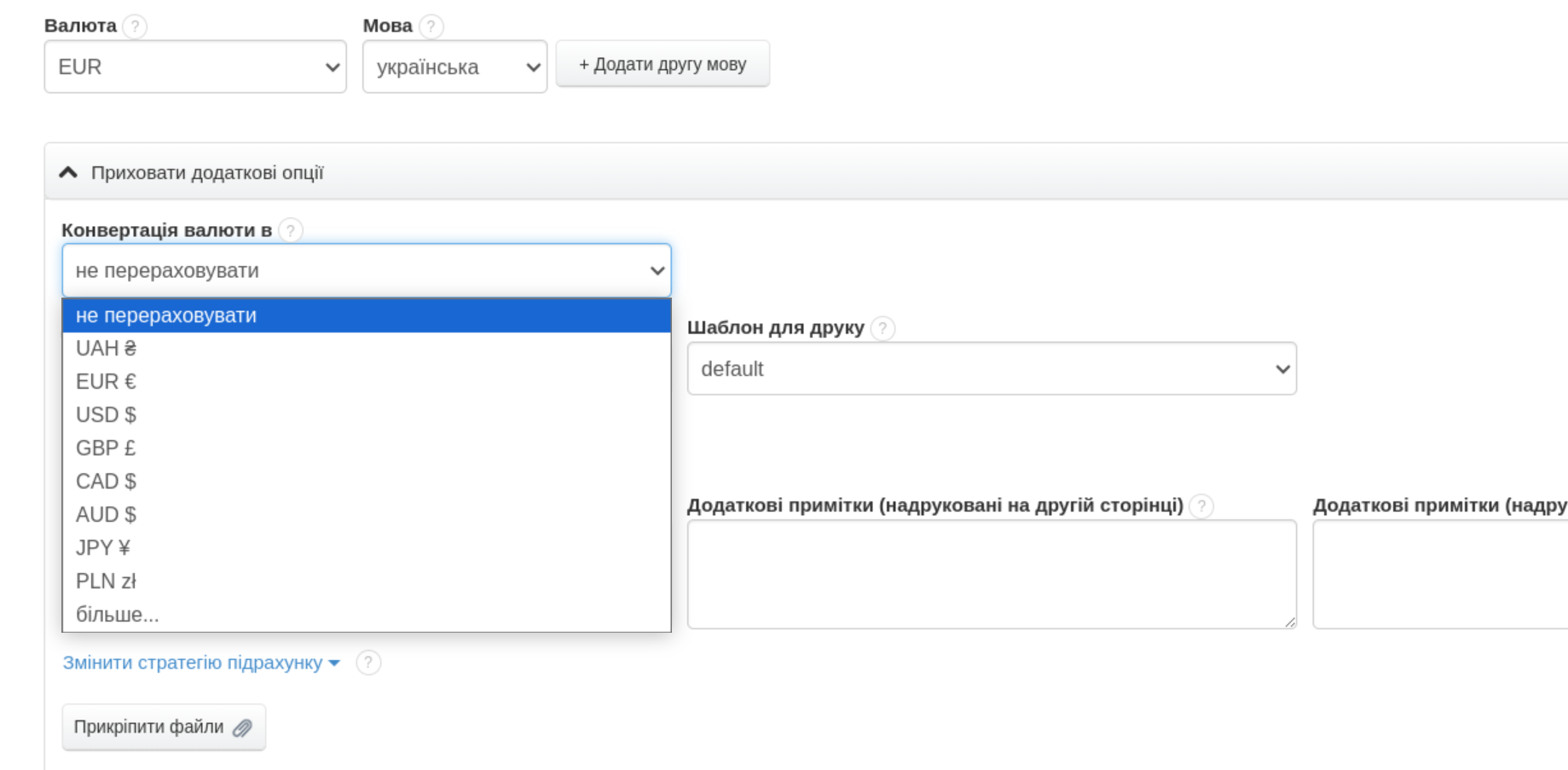This screenshot has height=770, width=1568.
Task: Click help icon next to Конвертація валюти в
Action: tap(291, 230)
